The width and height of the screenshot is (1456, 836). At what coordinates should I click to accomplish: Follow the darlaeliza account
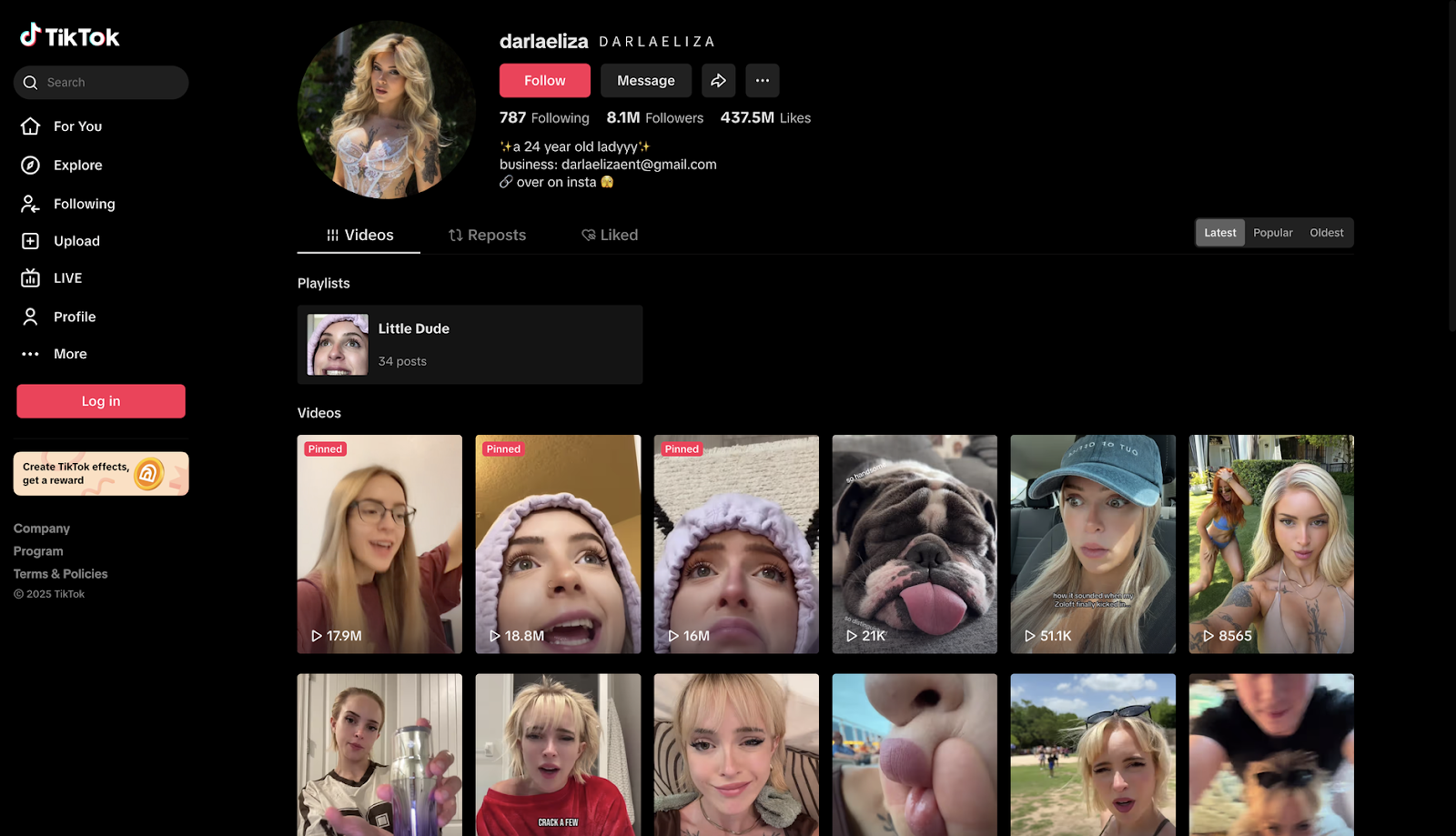[544, 81]
